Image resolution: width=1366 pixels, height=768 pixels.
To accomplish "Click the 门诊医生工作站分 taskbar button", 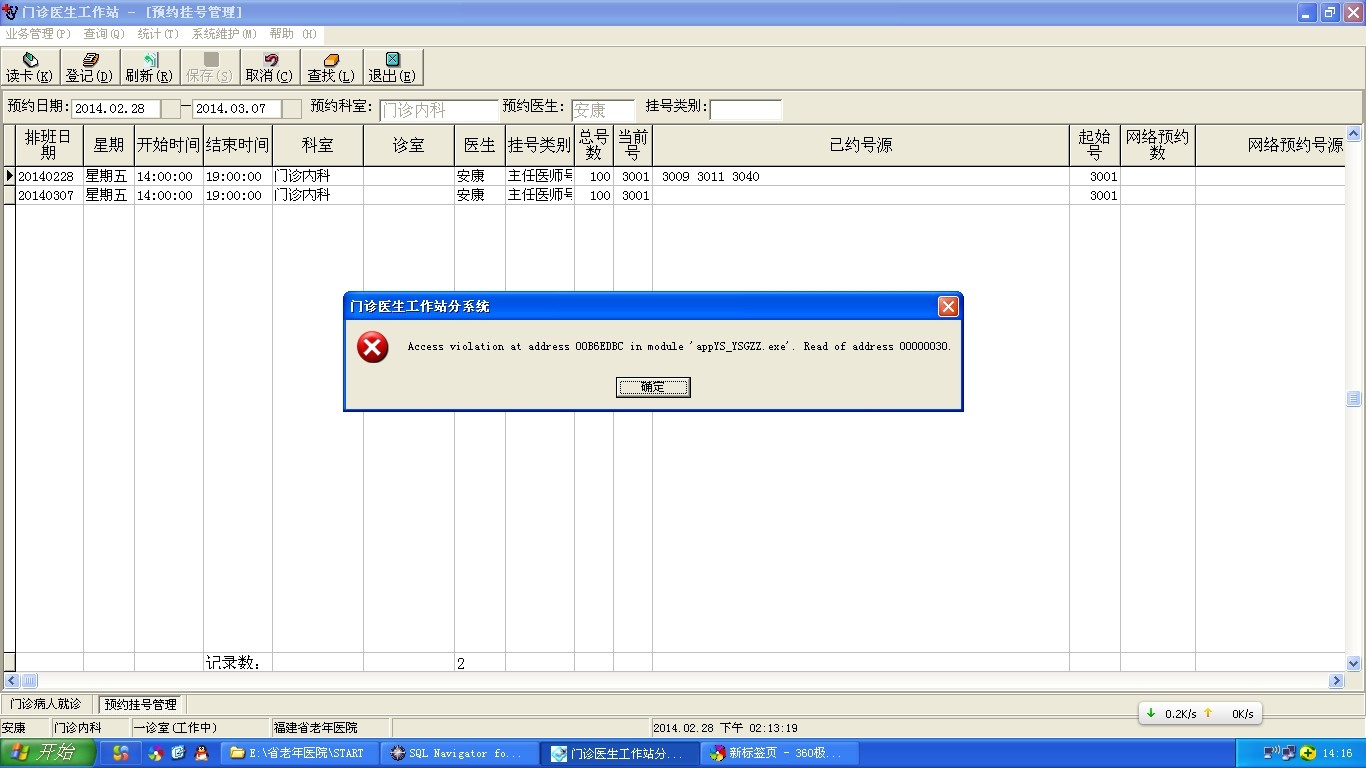I will [x=619, y=753].
